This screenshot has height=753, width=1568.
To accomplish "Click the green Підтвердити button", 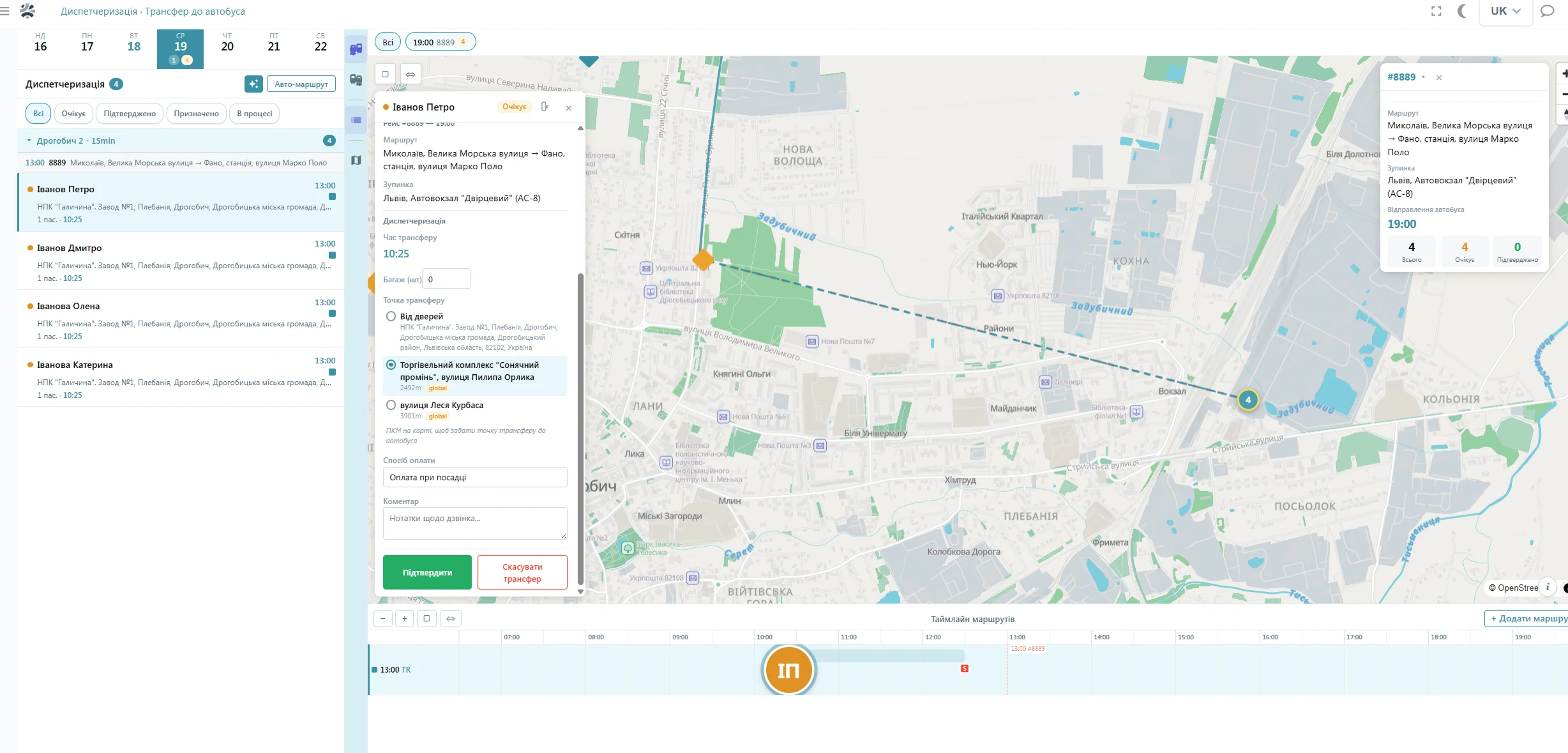I will (x=427, y=572).
